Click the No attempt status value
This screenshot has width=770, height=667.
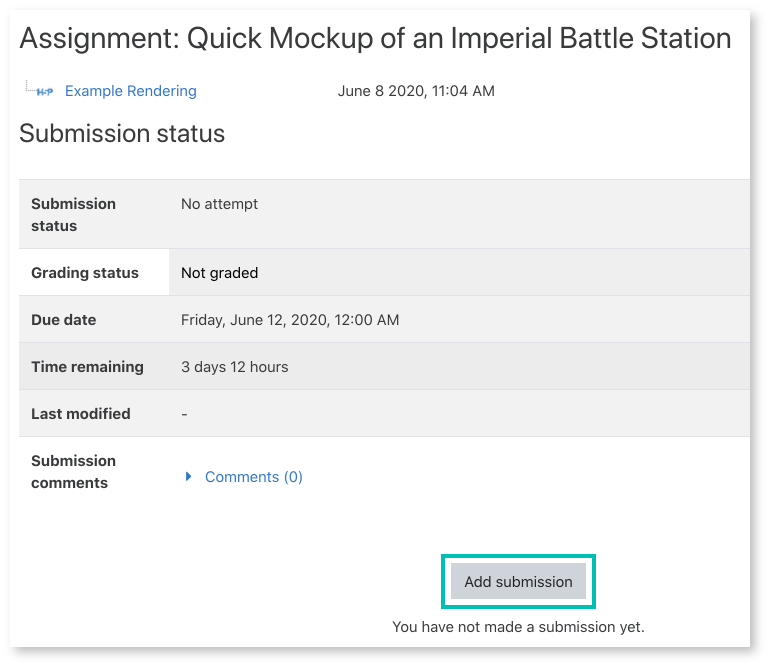pos(219,204)
